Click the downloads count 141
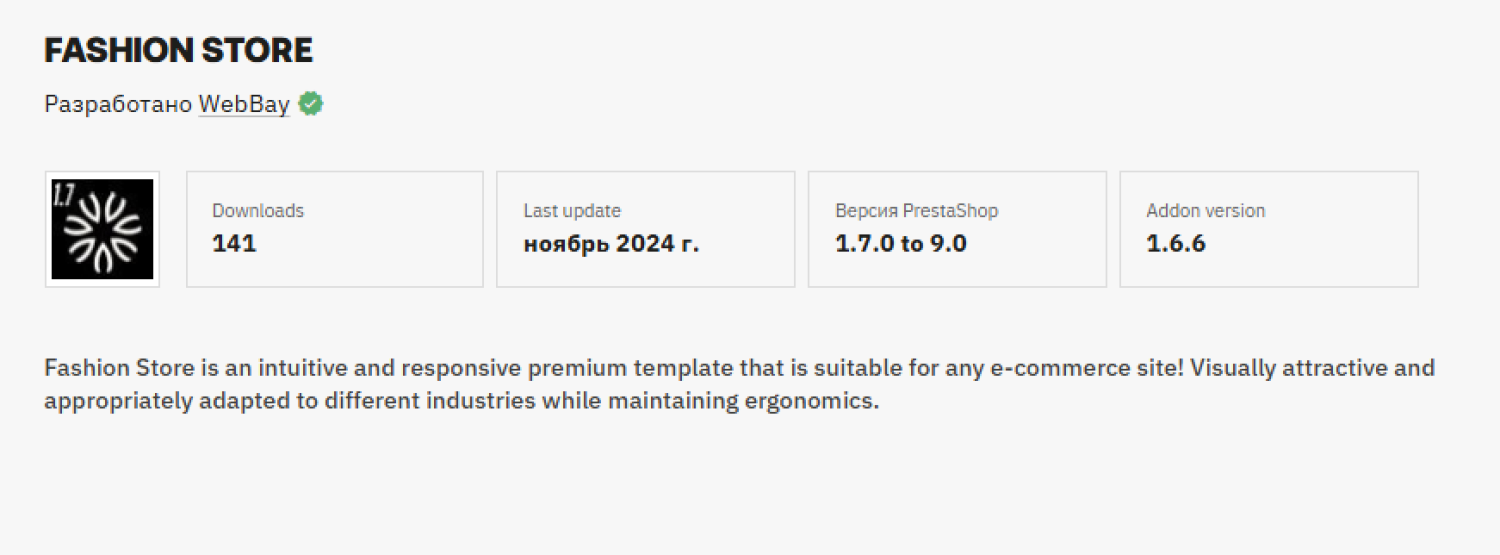Image resolution: width=1500 pixels, height=555 pixels. pos(234,243)
